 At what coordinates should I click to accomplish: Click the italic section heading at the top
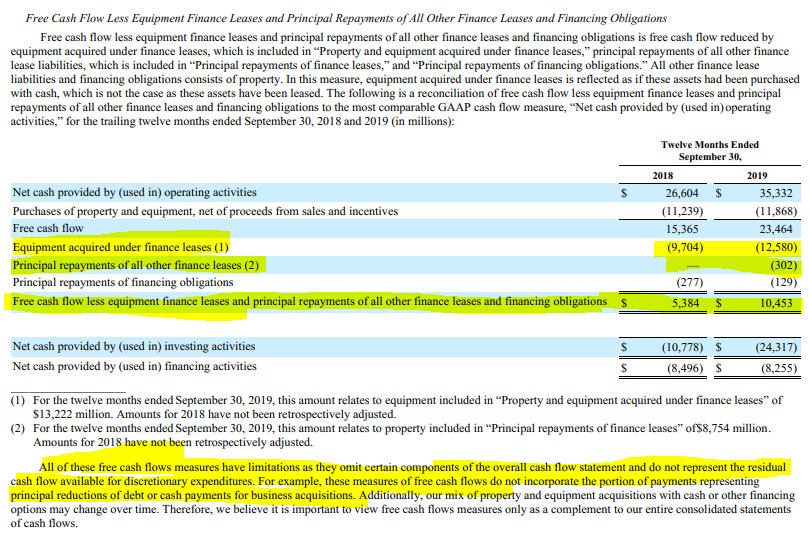coord(346,18)
